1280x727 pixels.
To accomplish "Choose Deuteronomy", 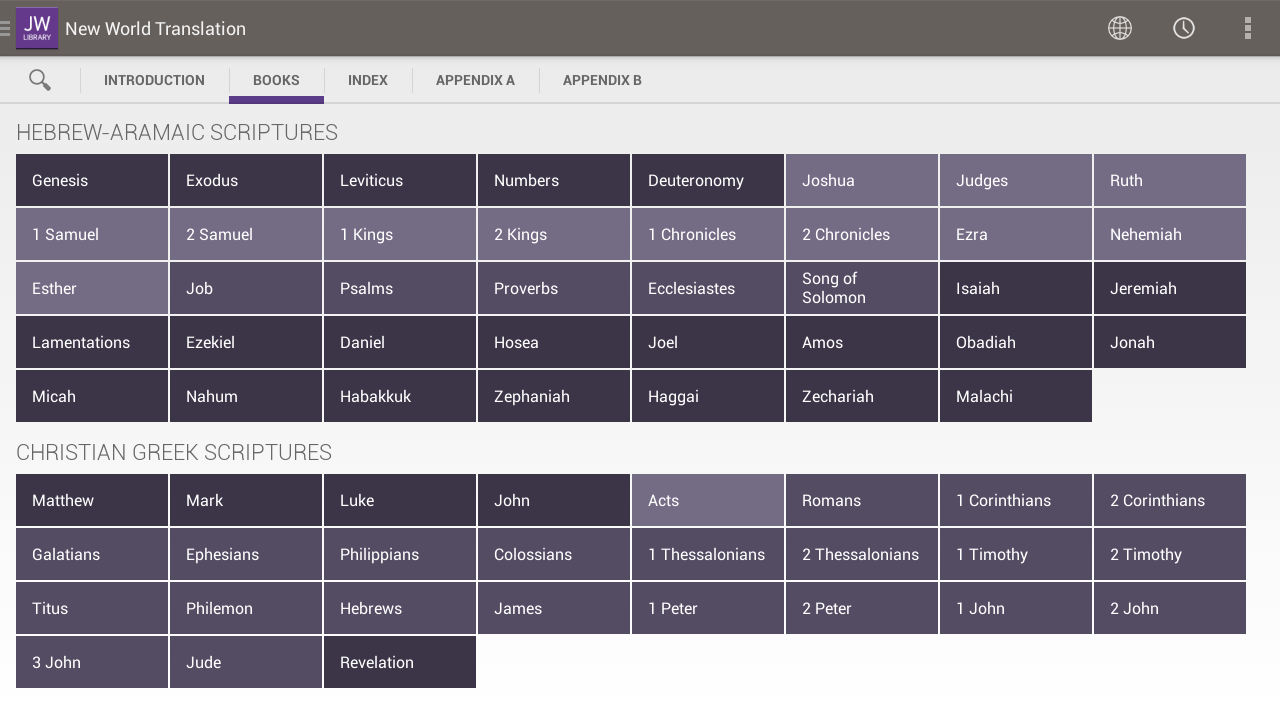I will point(708,180).
